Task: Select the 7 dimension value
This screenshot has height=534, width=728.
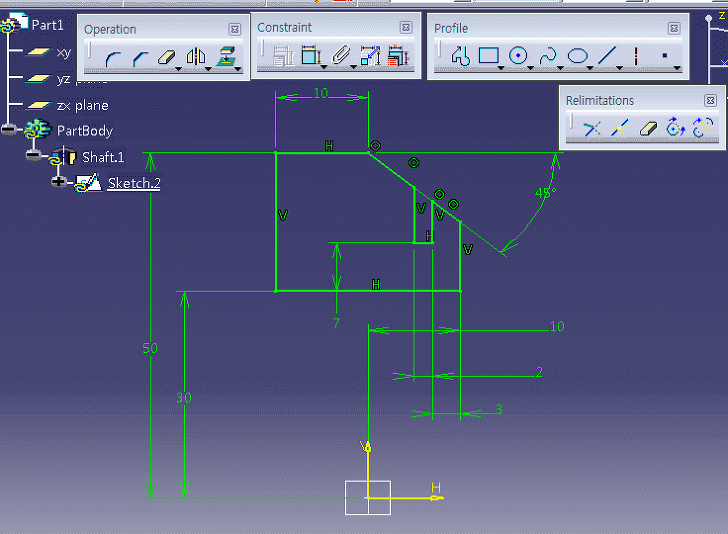Action: click(x=336, y=323)
